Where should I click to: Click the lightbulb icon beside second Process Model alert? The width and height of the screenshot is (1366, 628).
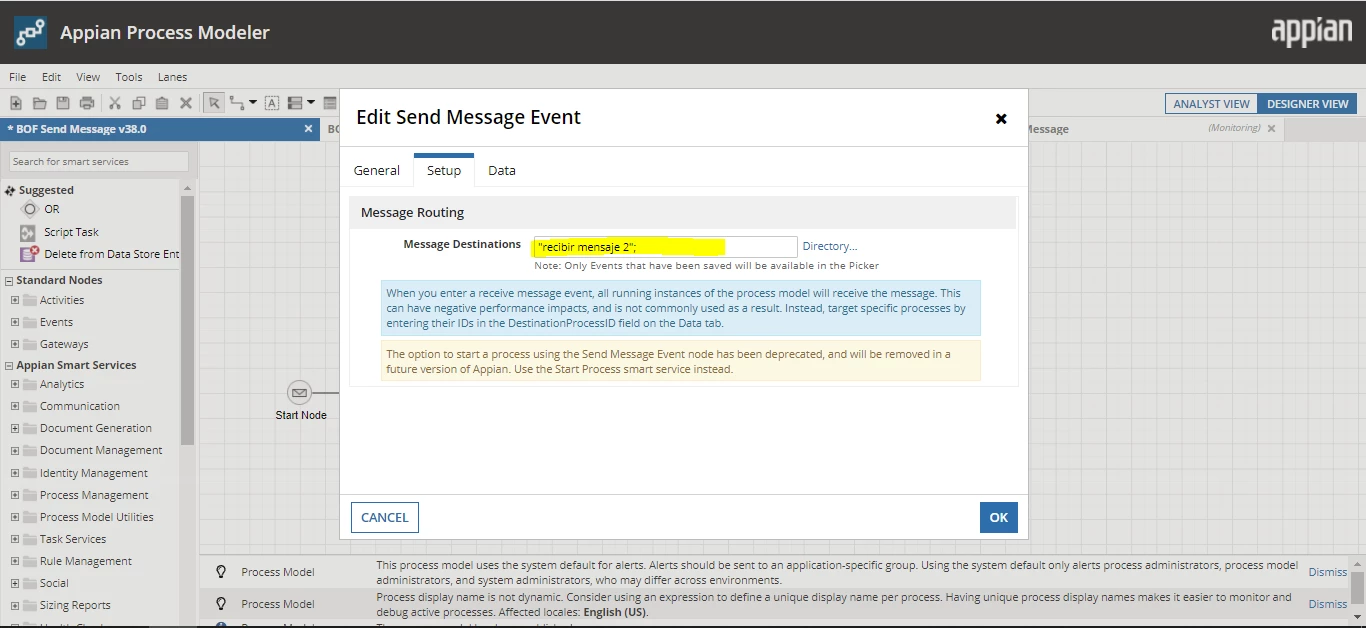point(221,604)
